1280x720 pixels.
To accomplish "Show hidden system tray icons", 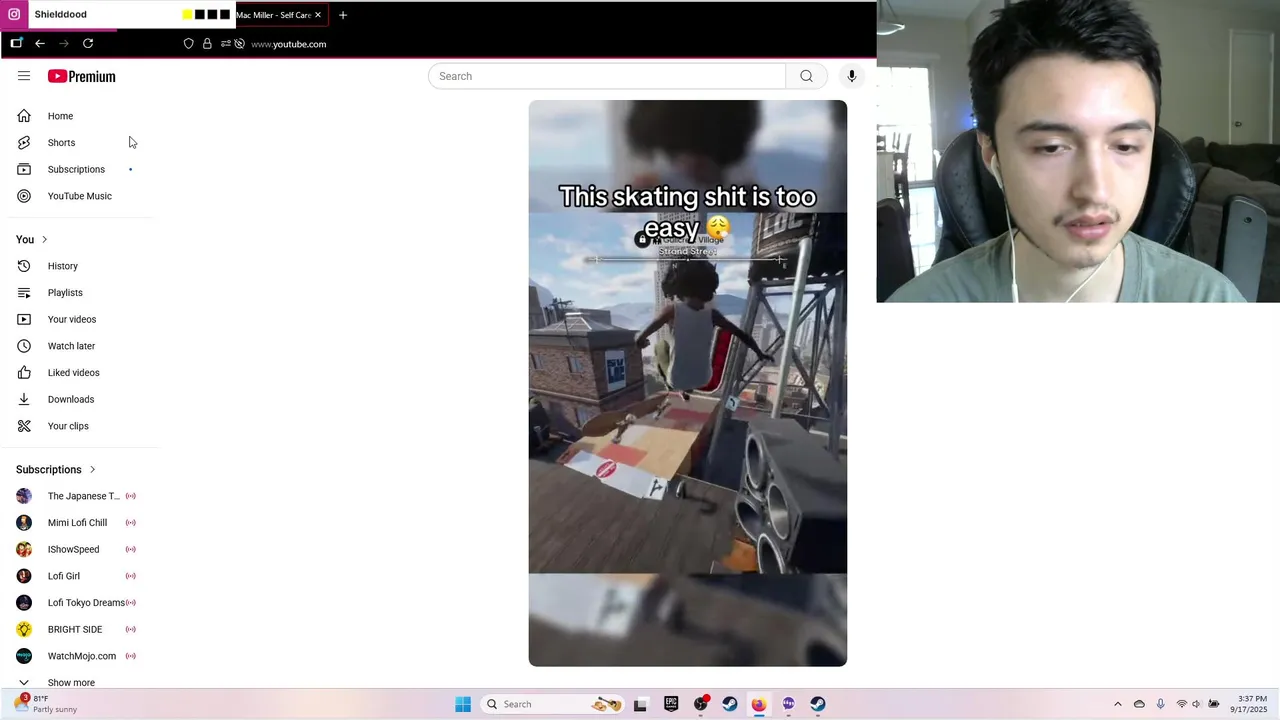I will [x=1118, y=704].
